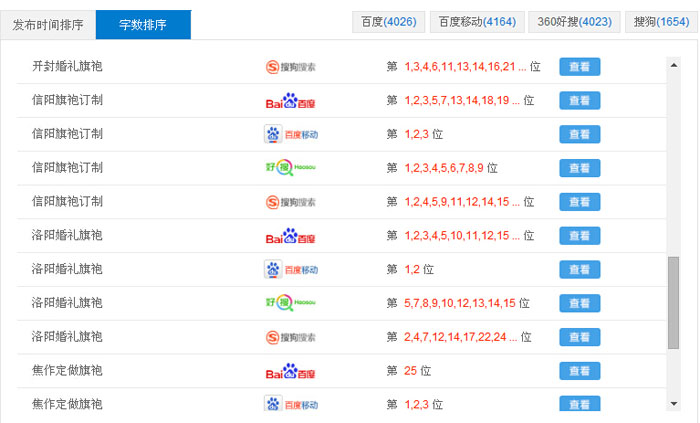Select keyword 开封婚礼旗袍
700x423 pixels.
coord(67,66)
